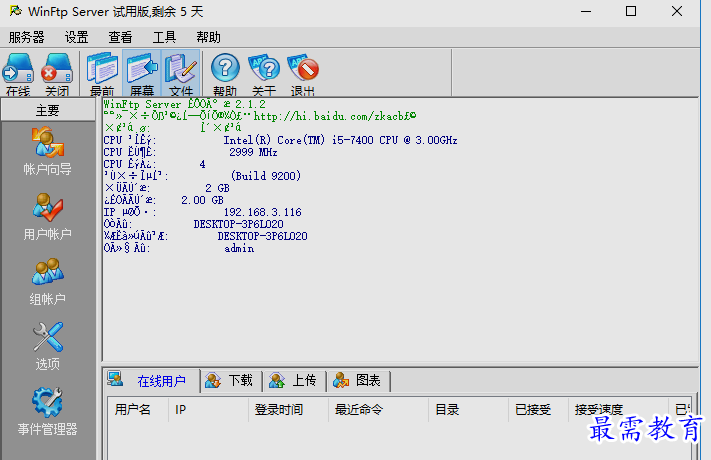The height and width of the screenshot is (460, 711).
Task: Click the 最近命令 column header
Action: (378, 410)
